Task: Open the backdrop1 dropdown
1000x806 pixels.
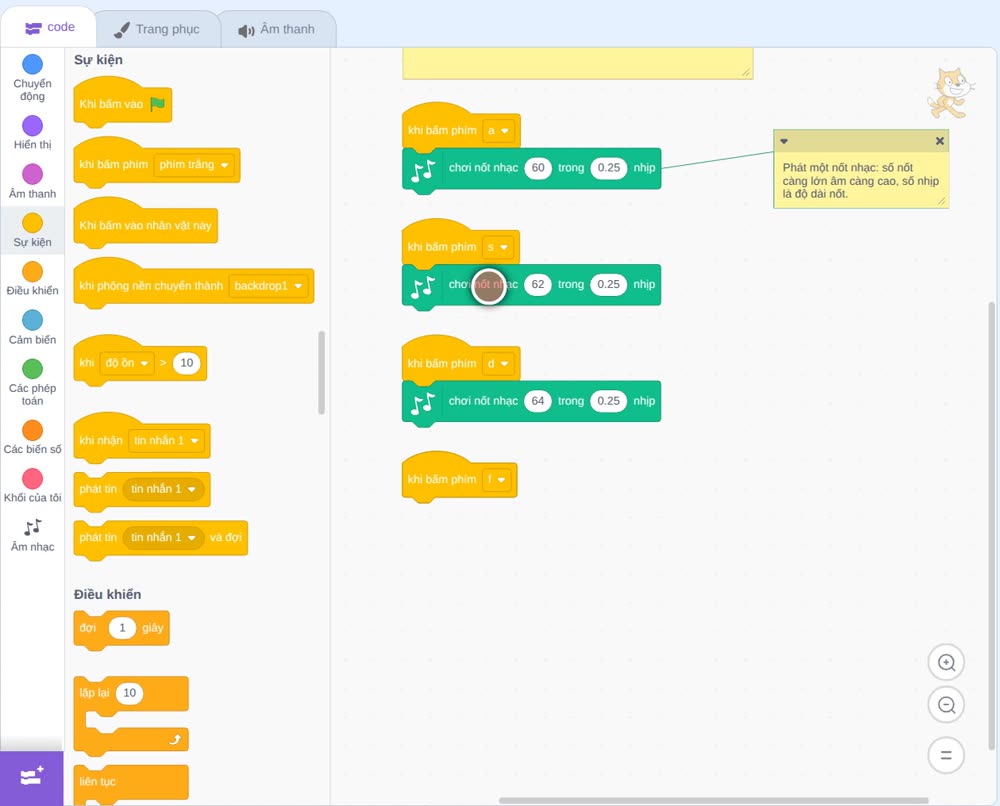Action: [268, 286]
